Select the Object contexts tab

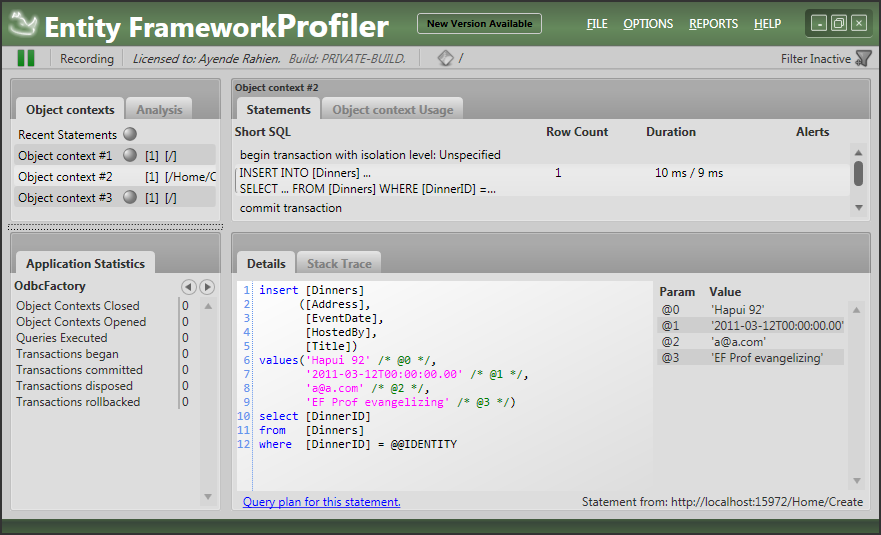[70, 109]
